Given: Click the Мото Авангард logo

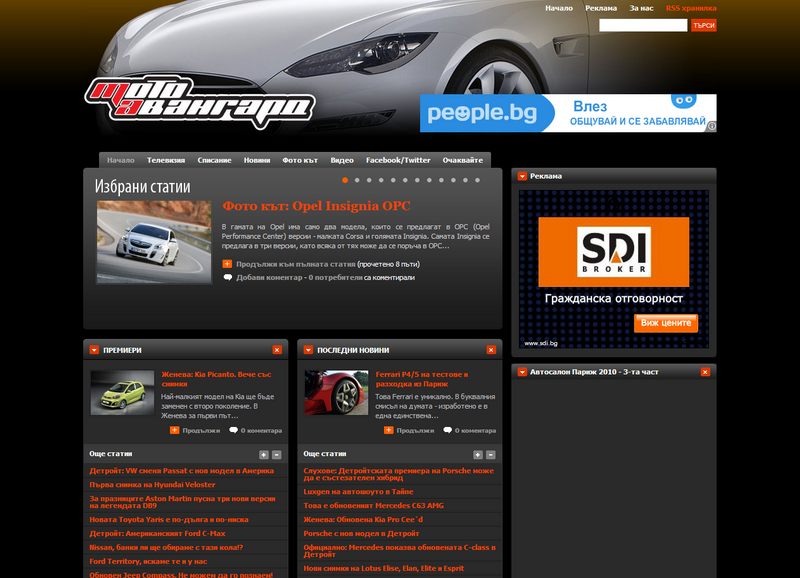Looking at the screenshot, I should [x=199, y=102].
